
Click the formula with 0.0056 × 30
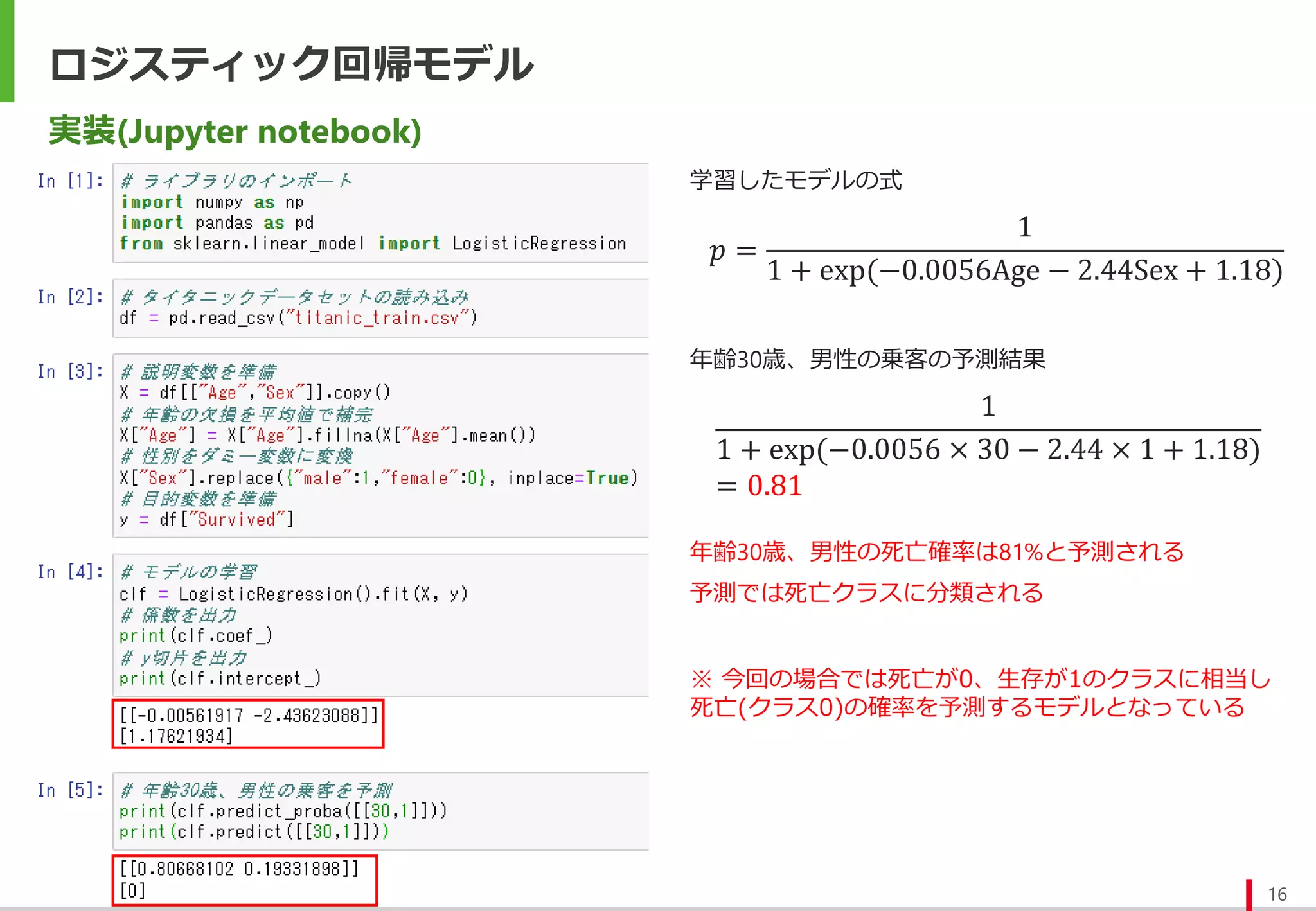click(x=988, y=429)
